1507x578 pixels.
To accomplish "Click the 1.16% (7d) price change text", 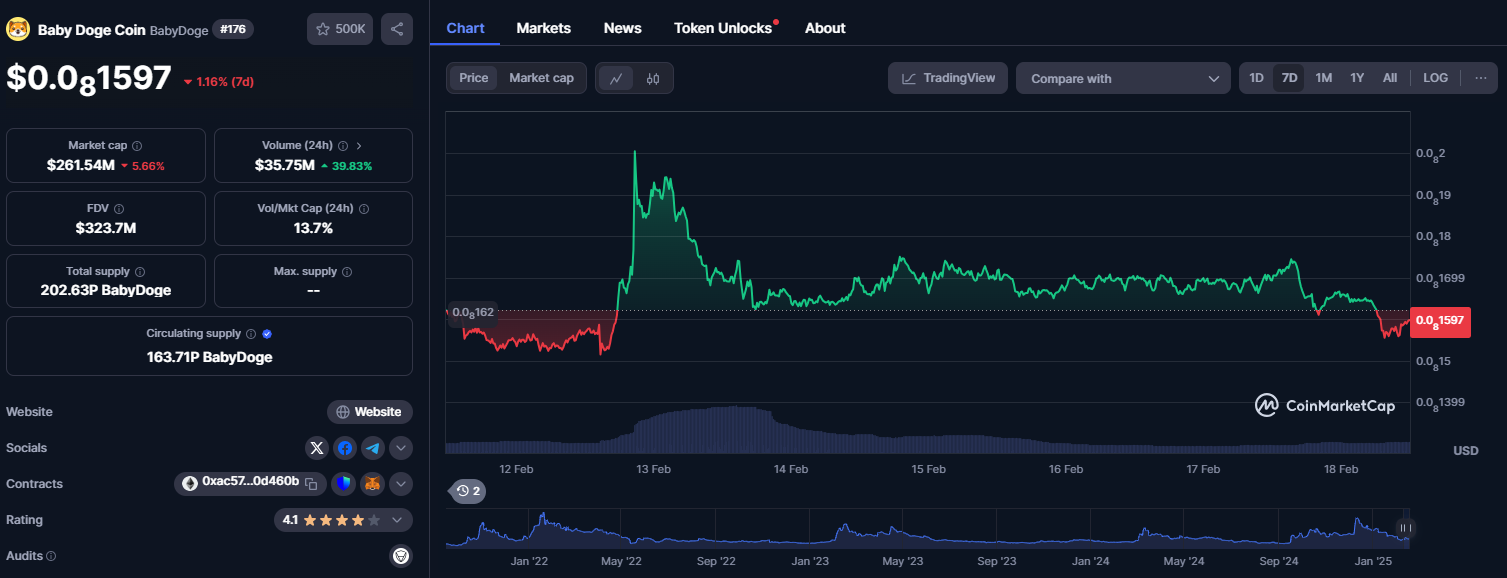I will click(225, 81).
